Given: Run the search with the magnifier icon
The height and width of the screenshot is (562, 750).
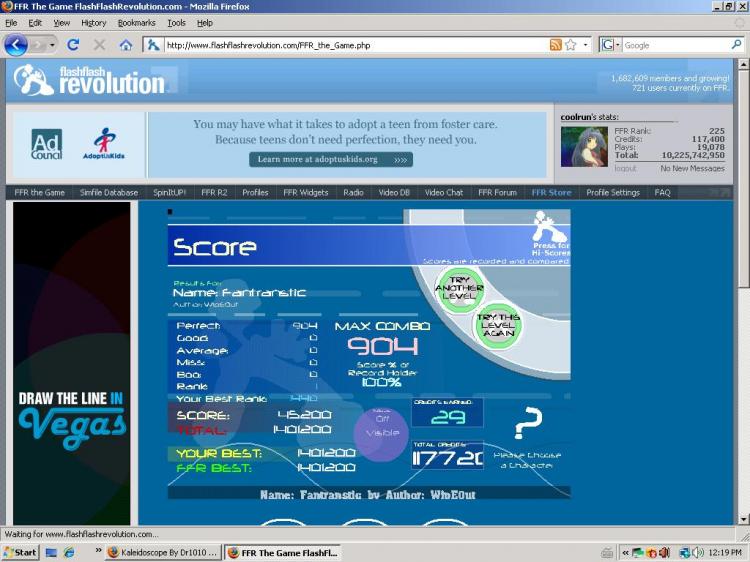Looking at the screenshot, I should pyautogui.click(x=736, y=44).
